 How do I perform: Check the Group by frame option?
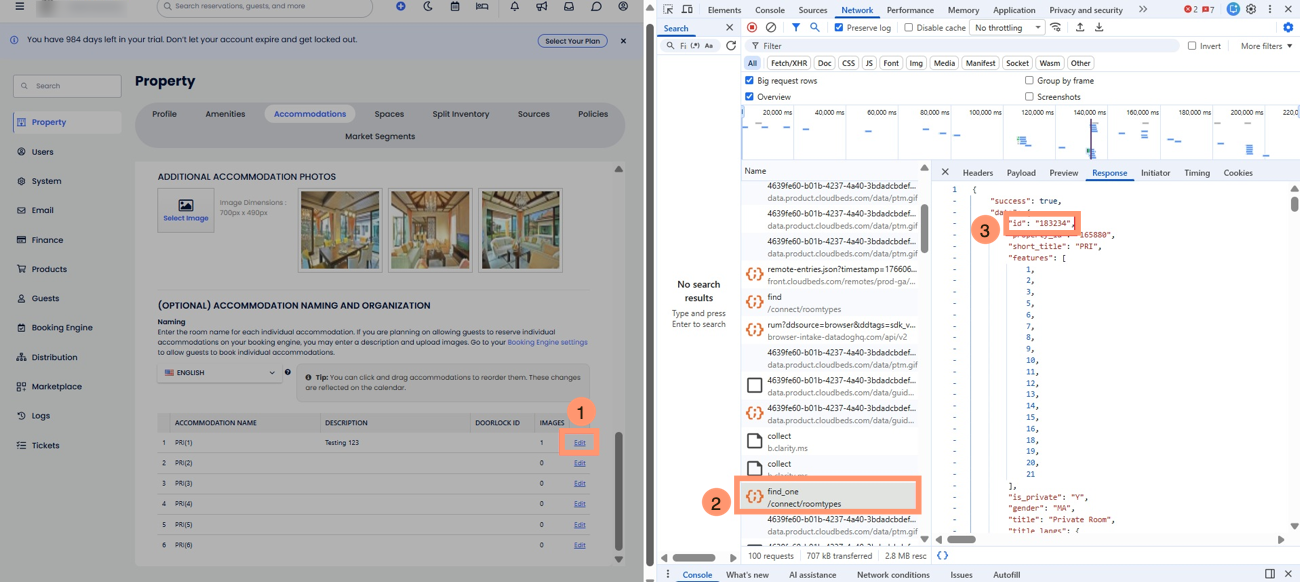pos(1029,80)
